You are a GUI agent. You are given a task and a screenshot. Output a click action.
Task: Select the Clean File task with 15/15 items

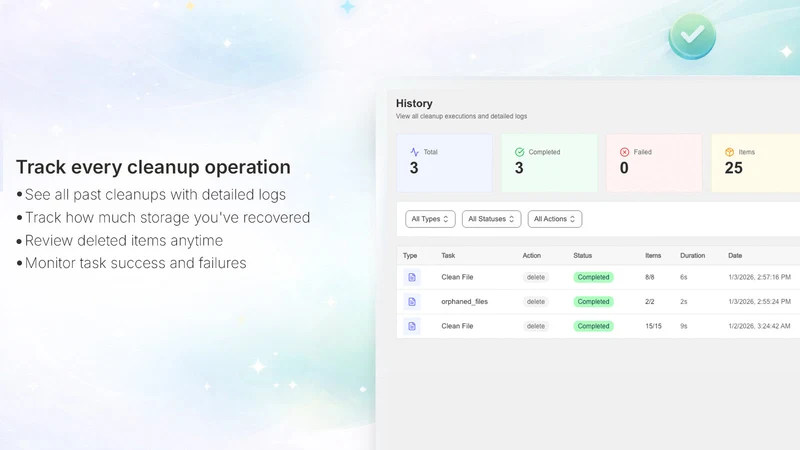[457, 326]
